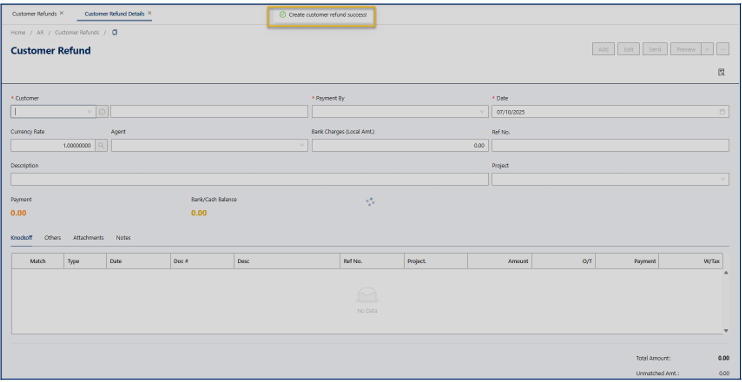Open Customer Refunds breadcrumb link
The image size is (742, 382).
pyautogui.click(x=77, y=33)
